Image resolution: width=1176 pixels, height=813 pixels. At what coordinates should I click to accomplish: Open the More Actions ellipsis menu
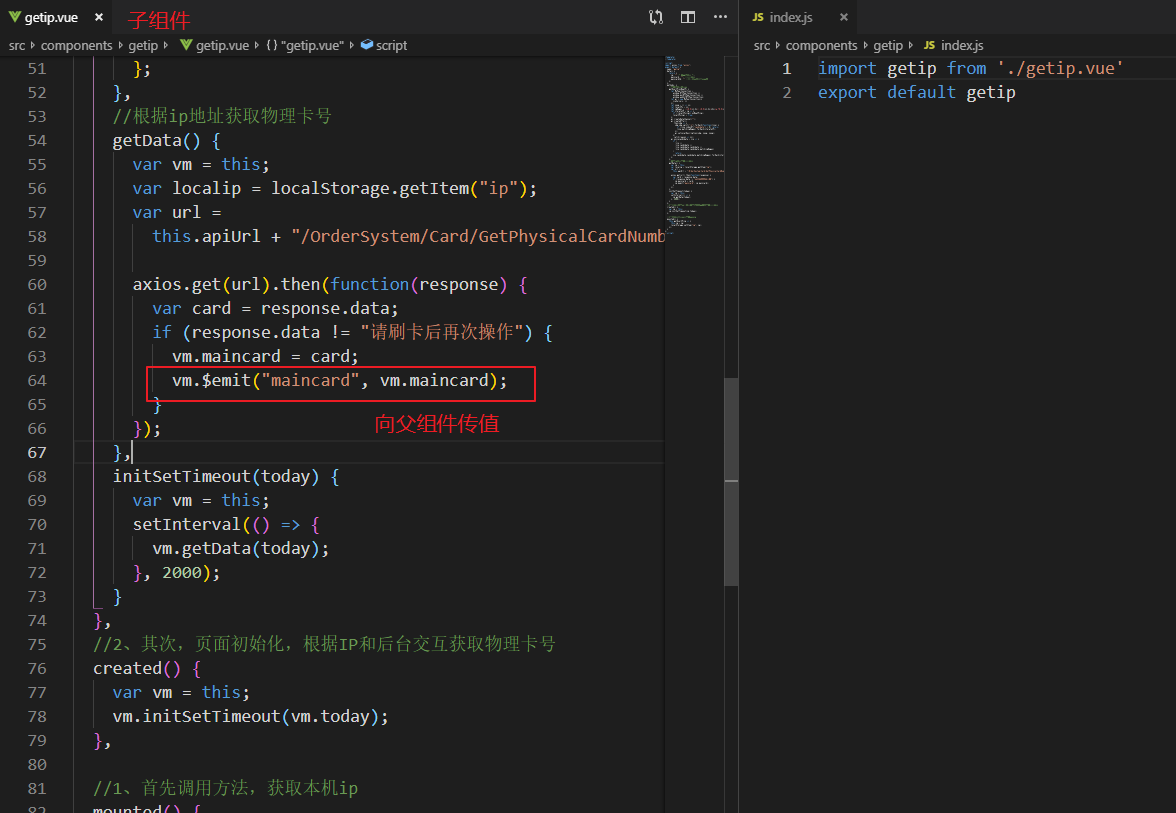pos(720,17)
